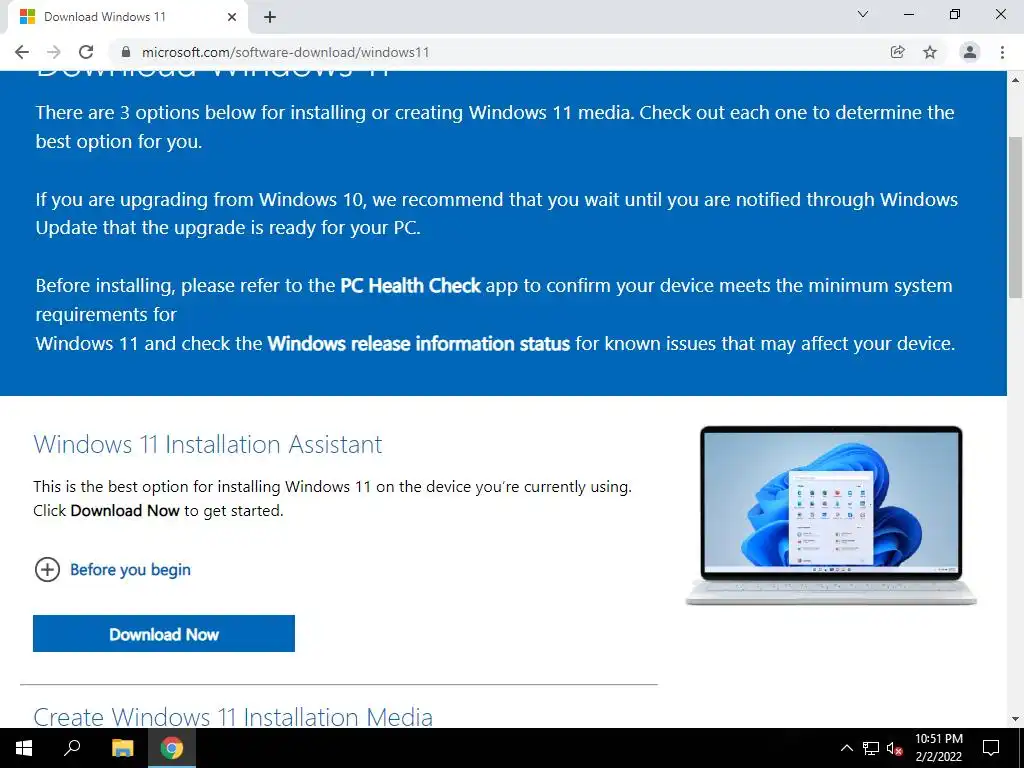Click the page vertical scrollbar thumb
This screenshot has height=768, width=1024.
click(1016, 217)
